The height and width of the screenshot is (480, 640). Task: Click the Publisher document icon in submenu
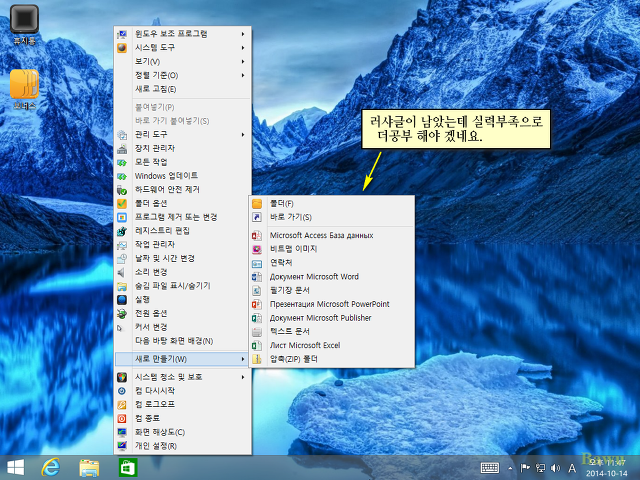pos(257,318)
